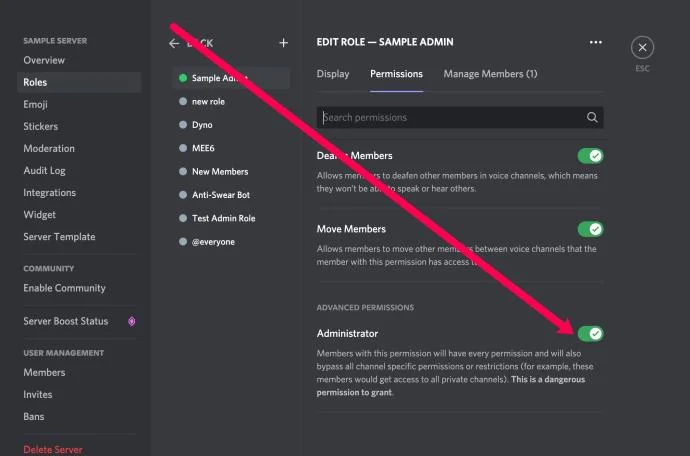Screen dimensions: 690x456
Task: Open the Emoji settings page
Action: tap(35, 104)
